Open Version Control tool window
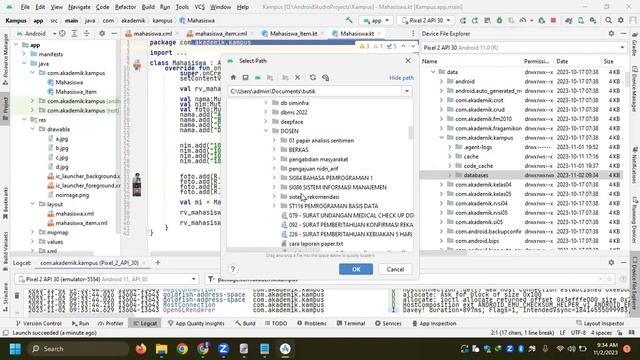640x360 pixels. coord(39,323)
